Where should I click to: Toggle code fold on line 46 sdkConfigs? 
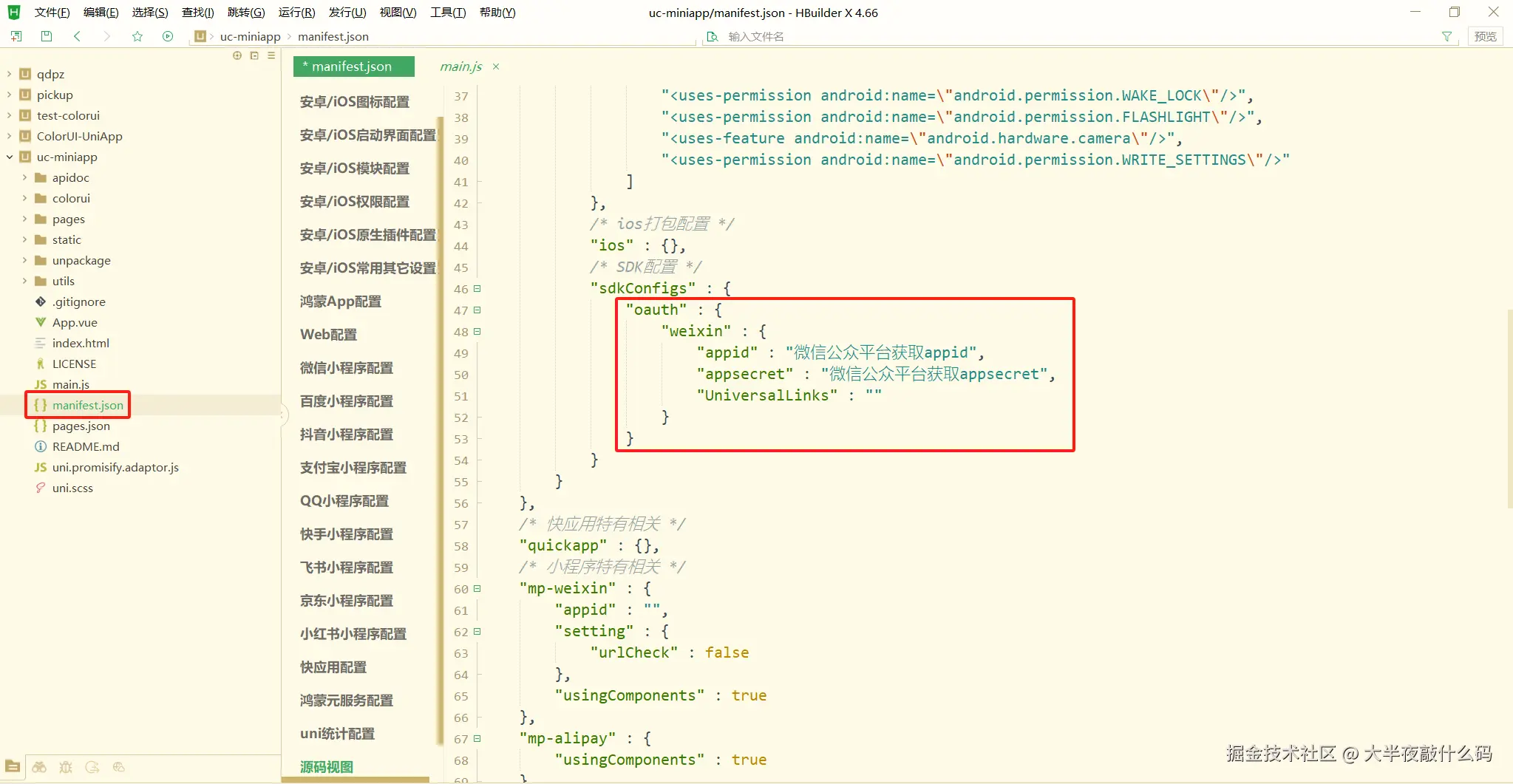pos(477,289)
